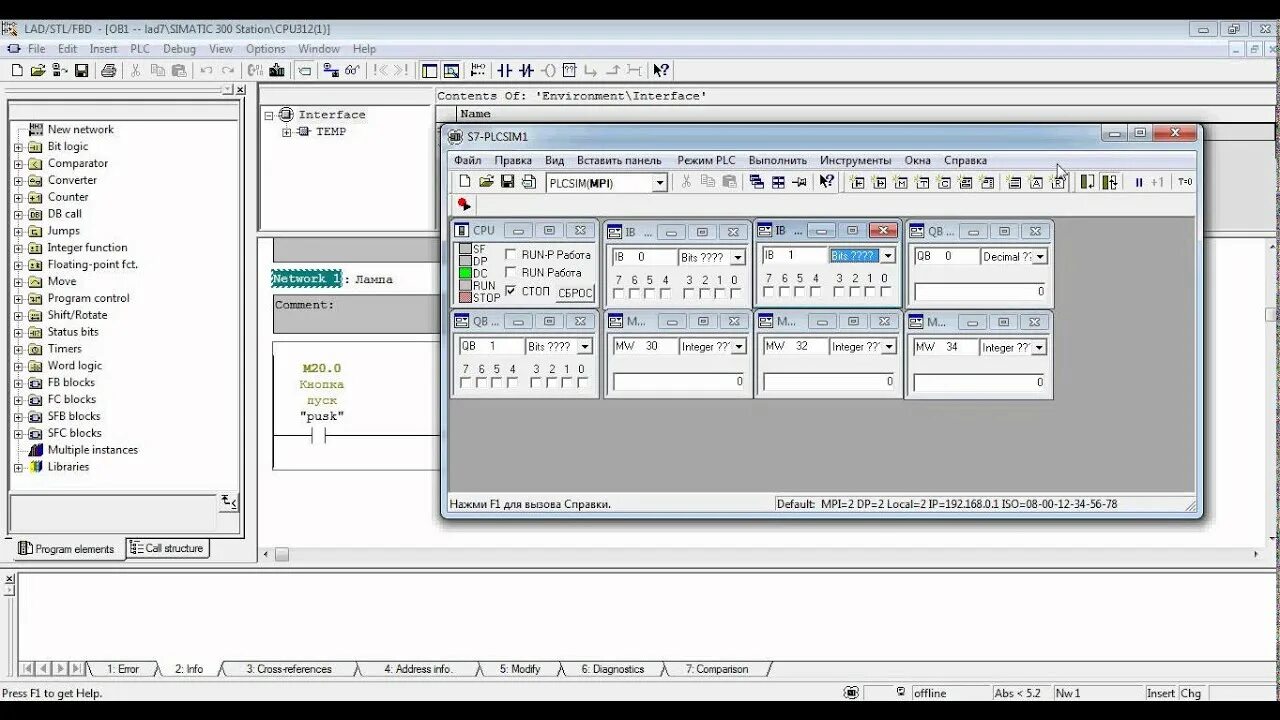This screenshot has height=720, width=1280.
Task: Check RUN Работа checkbox in CPU panel
Action: 511,272
